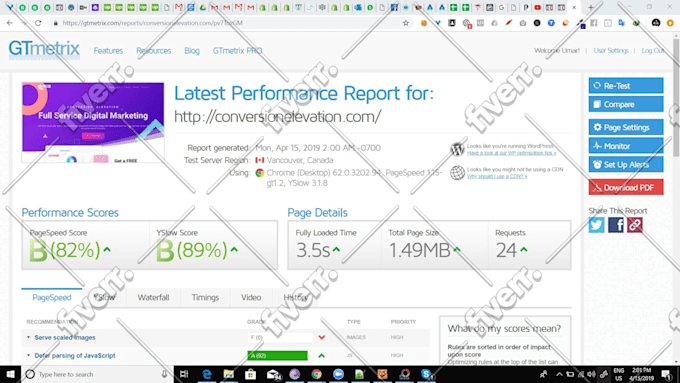Switch to the Waterfall tab
The height and width of the screenshot is (383, 680).
[x=153, y=298]
